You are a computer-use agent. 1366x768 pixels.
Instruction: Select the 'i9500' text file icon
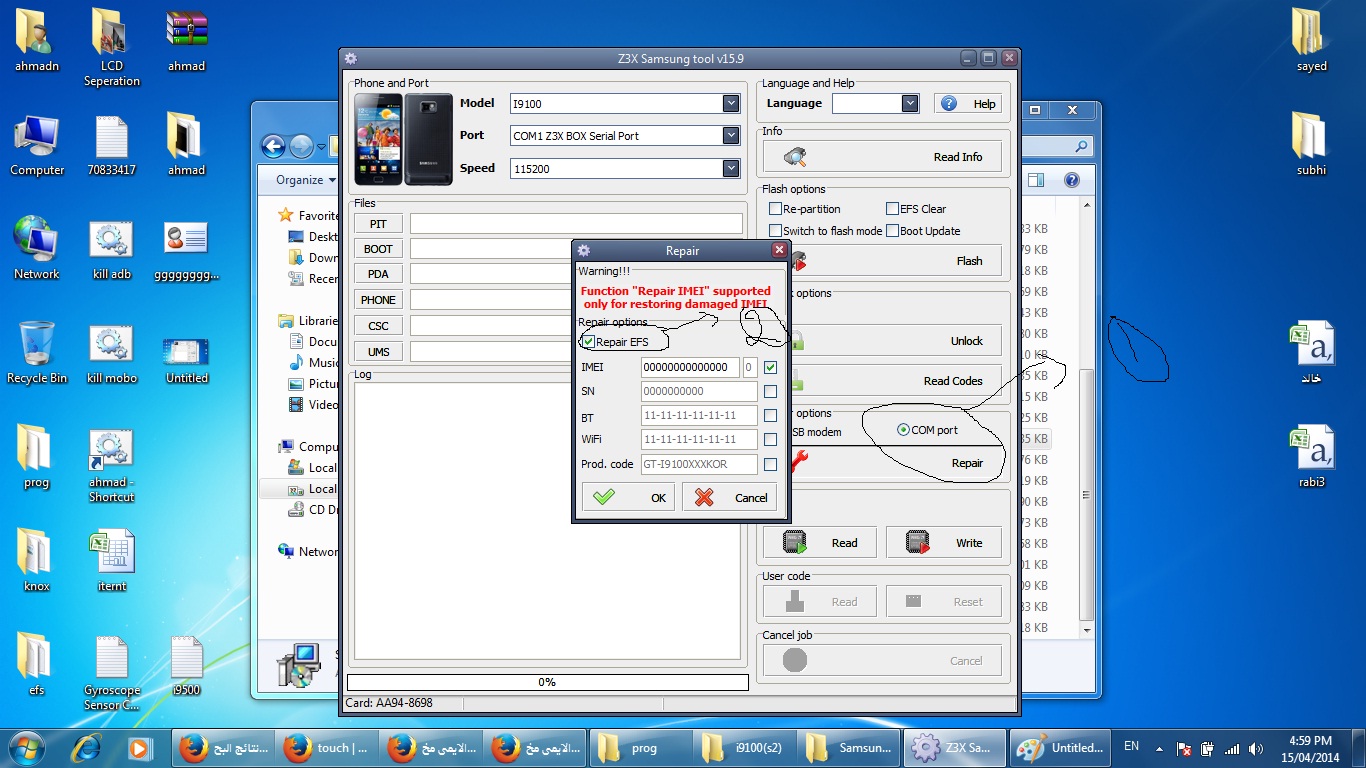[x=187, y=665]
